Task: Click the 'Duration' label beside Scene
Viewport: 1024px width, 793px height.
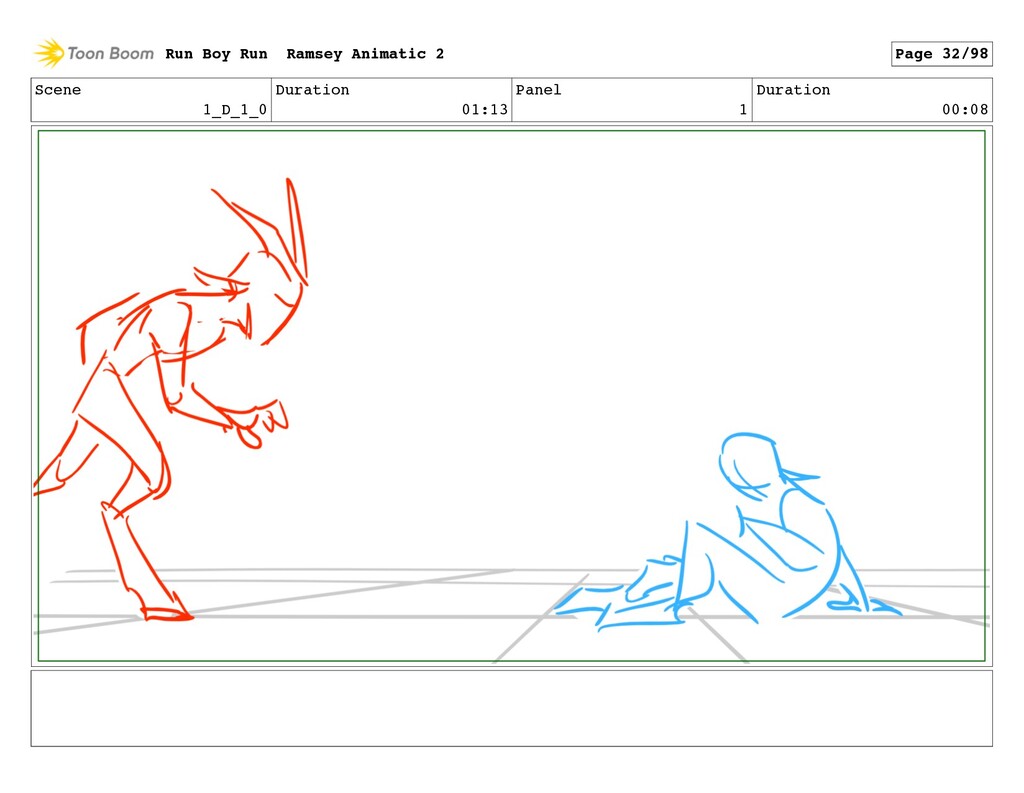Action: [x=312, y=89]
